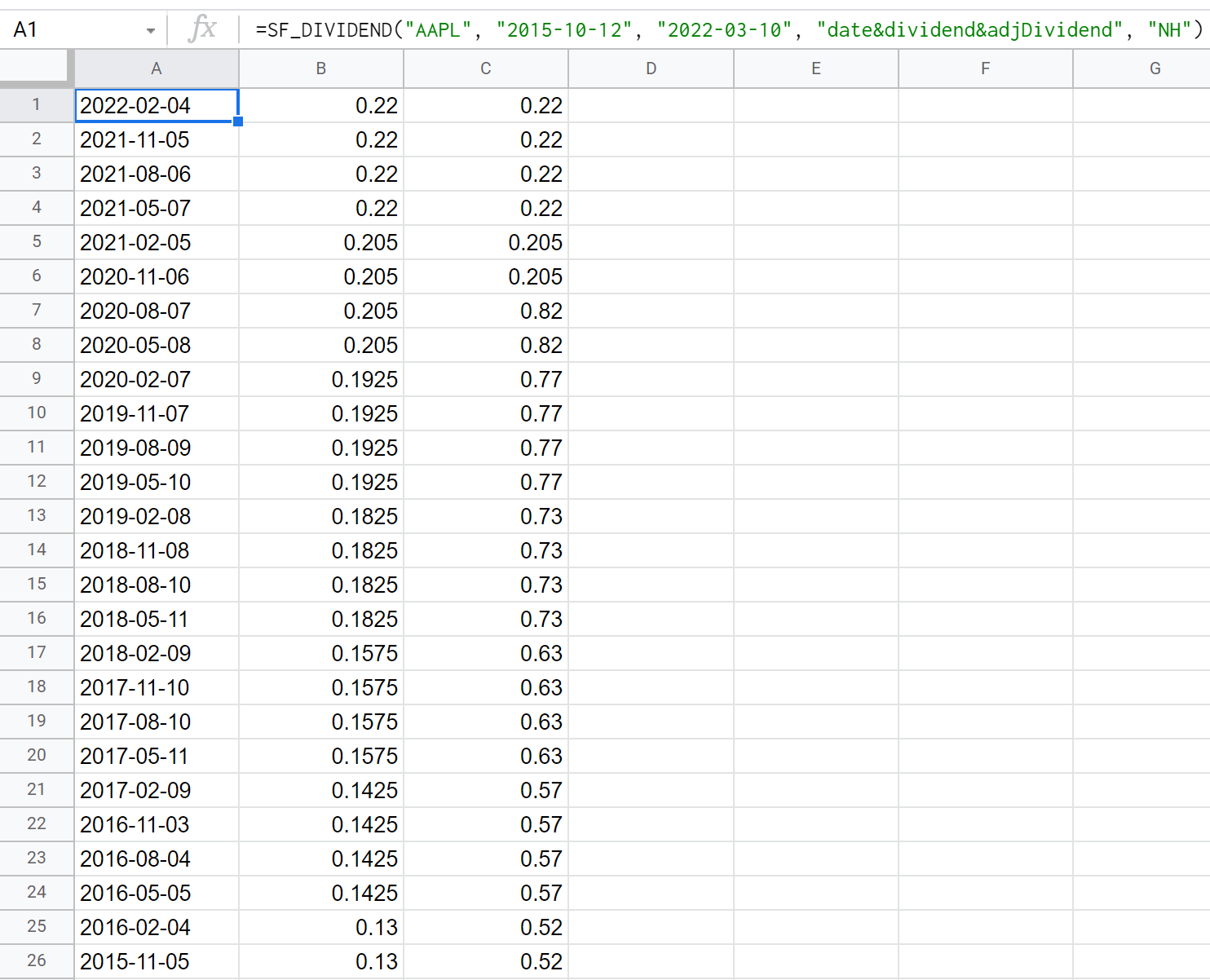Click cell containing 2021-08-06
Image resolution: width=1210 pixels, height=980 pixels.
coord(157,174)
